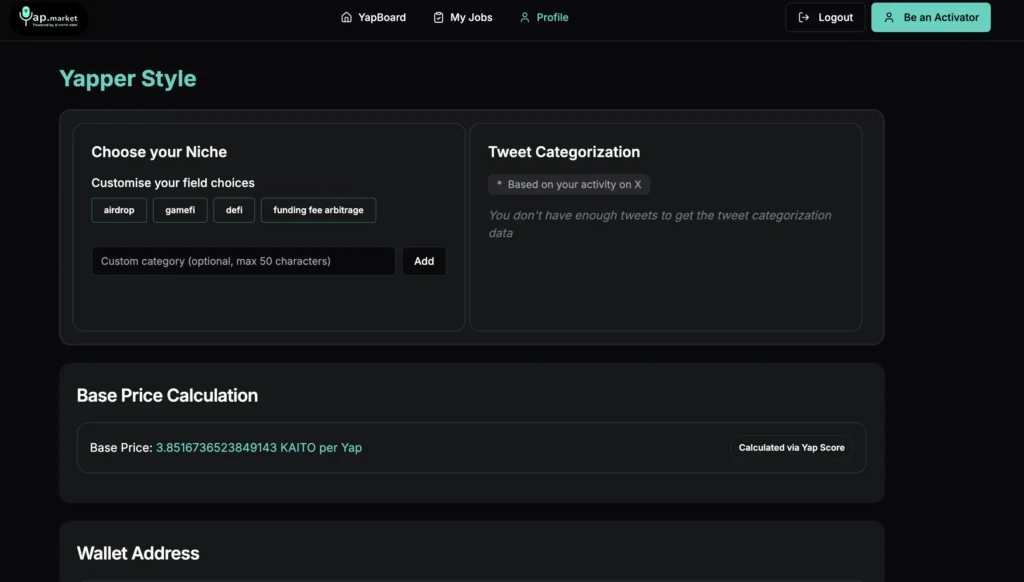Click the Logout arrow icon

tap(804, 18)
